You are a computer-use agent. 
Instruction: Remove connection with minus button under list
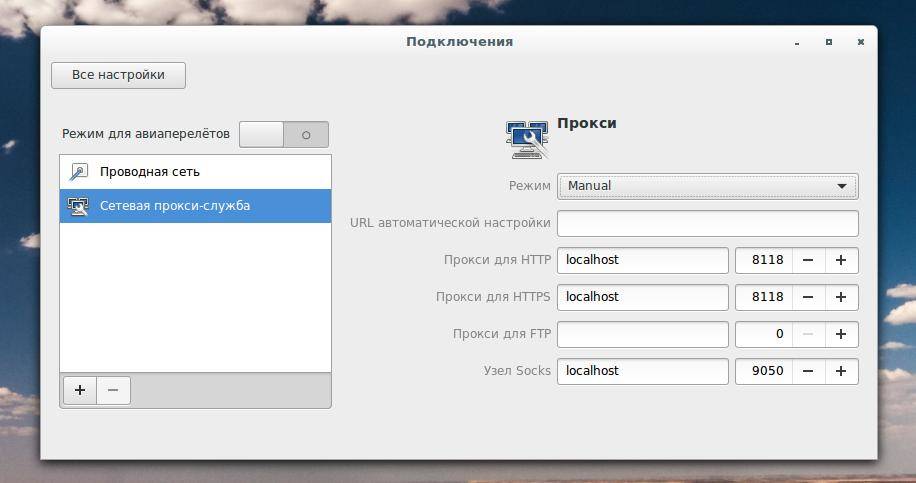[x=113, y=390]
